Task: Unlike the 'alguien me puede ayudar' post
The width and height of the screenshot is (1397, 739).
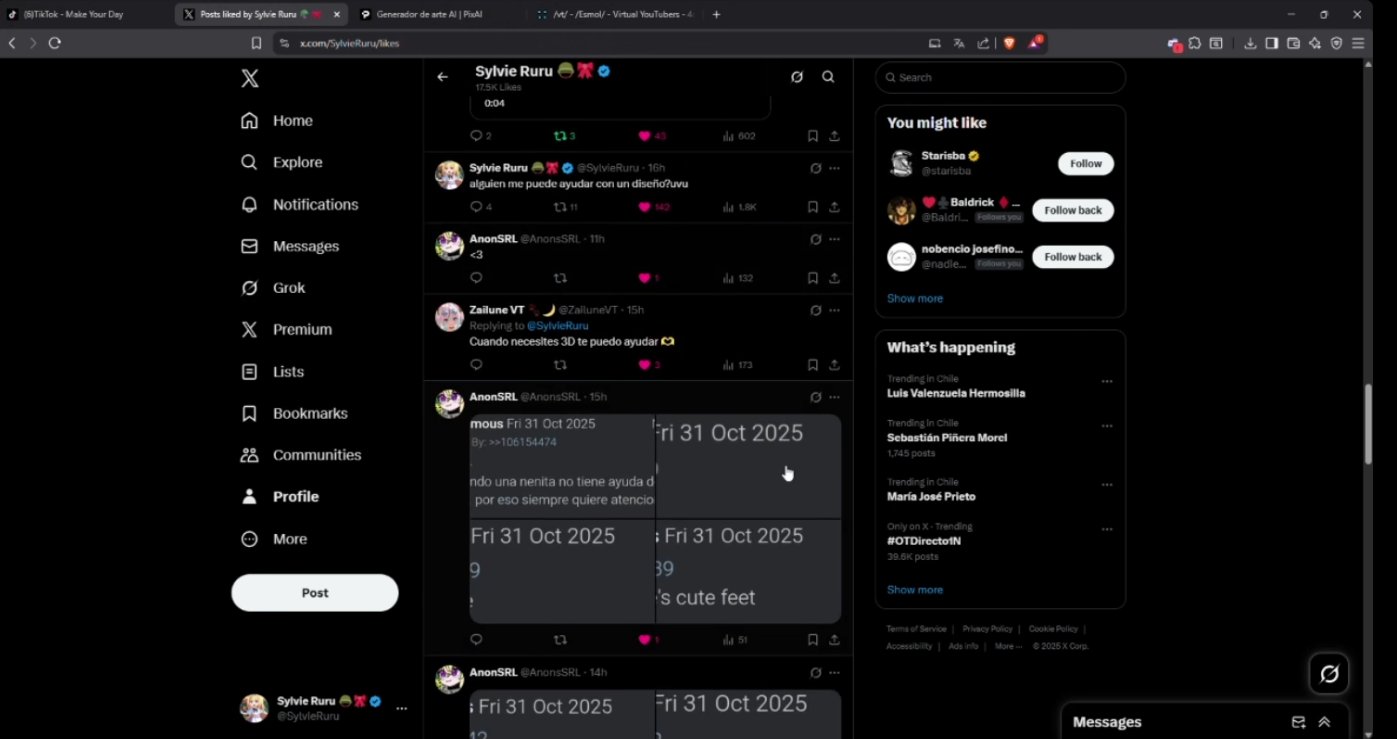Action: (x=645, y=207)
